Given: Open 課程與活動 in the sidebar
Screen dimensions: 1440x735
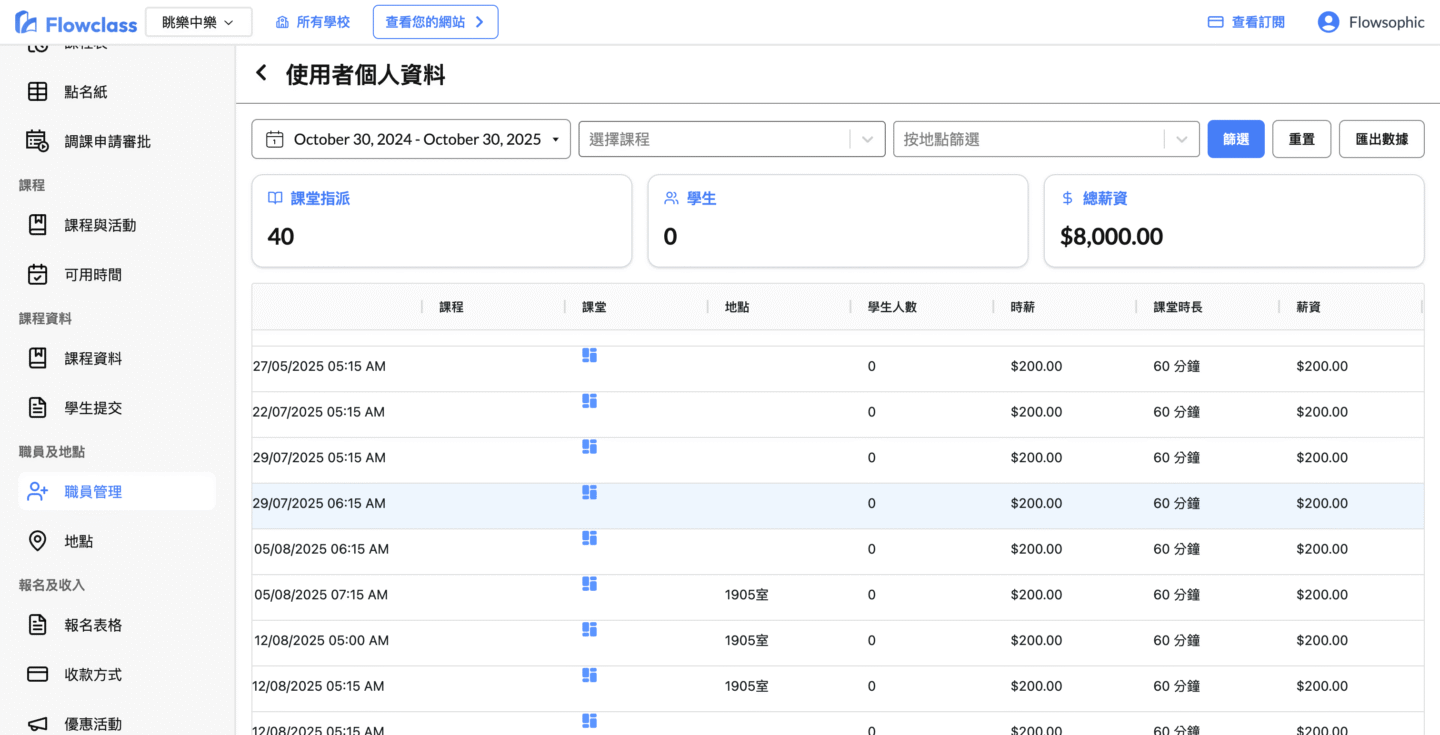Looking at the screenshot, I should 100,225.
